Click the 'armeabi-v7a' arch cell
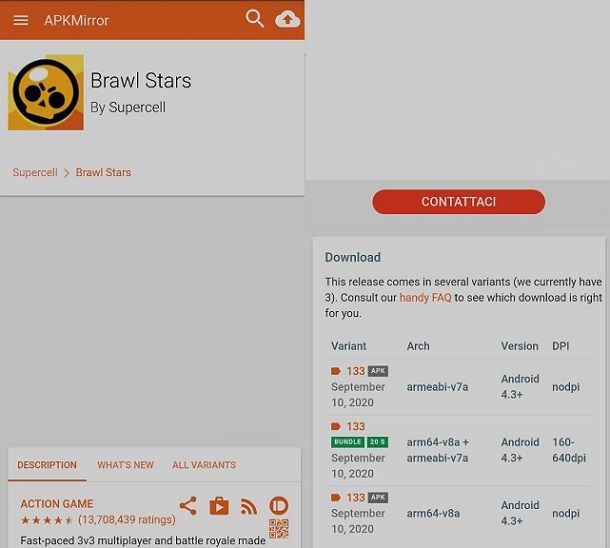 [437, 387]
